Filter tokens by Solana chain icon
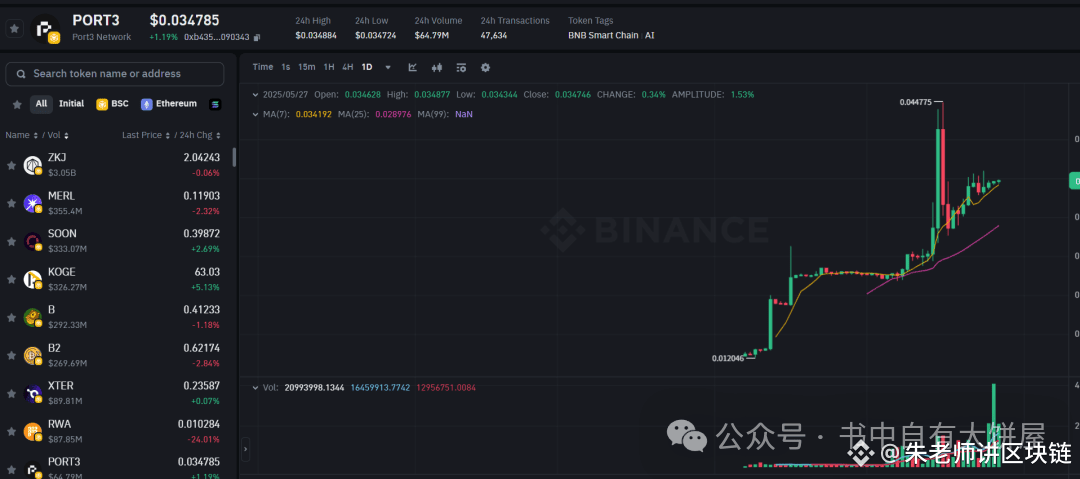This screenshot has height=479, width=1080. click(x=216, y=104)
